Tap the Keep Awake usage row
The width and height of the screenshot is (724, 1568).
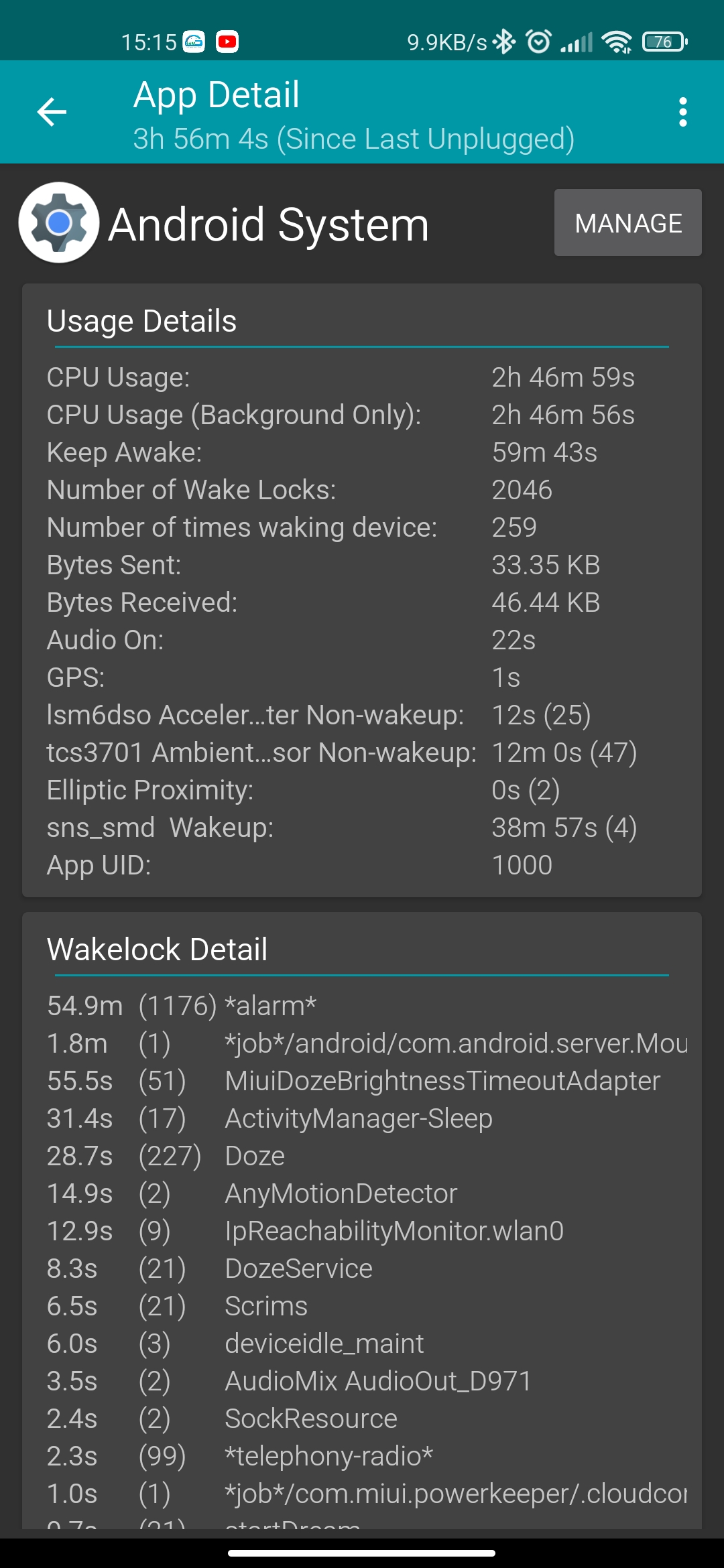[362, 452]
